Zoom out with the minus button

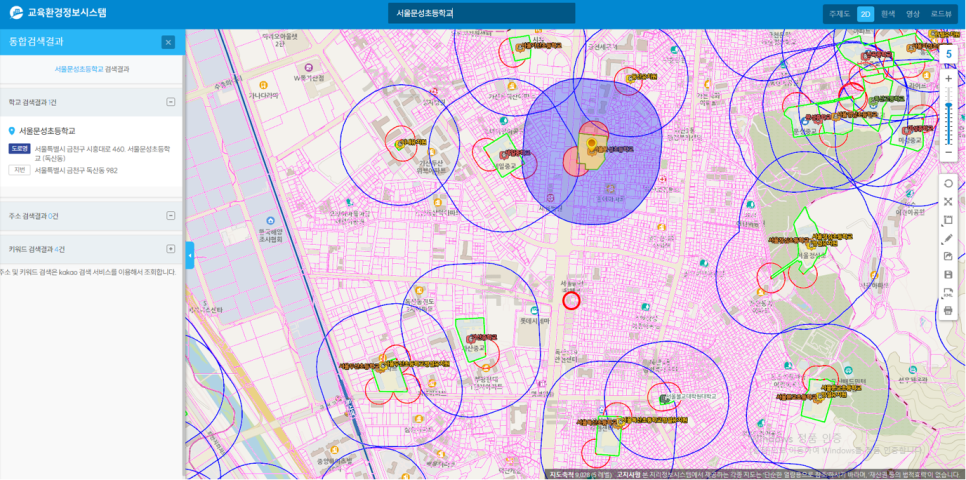click(x=948, y=152)
